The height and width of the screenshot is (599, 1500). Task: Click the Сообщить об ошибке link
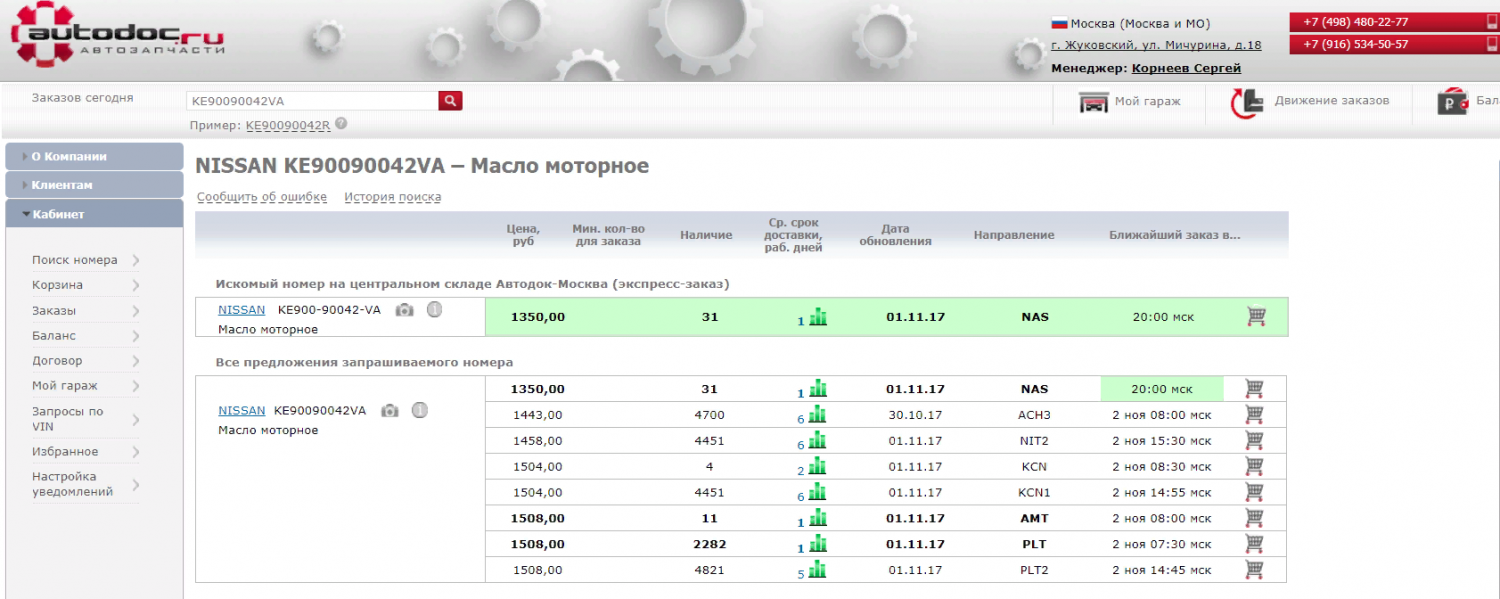coord(262,197)
